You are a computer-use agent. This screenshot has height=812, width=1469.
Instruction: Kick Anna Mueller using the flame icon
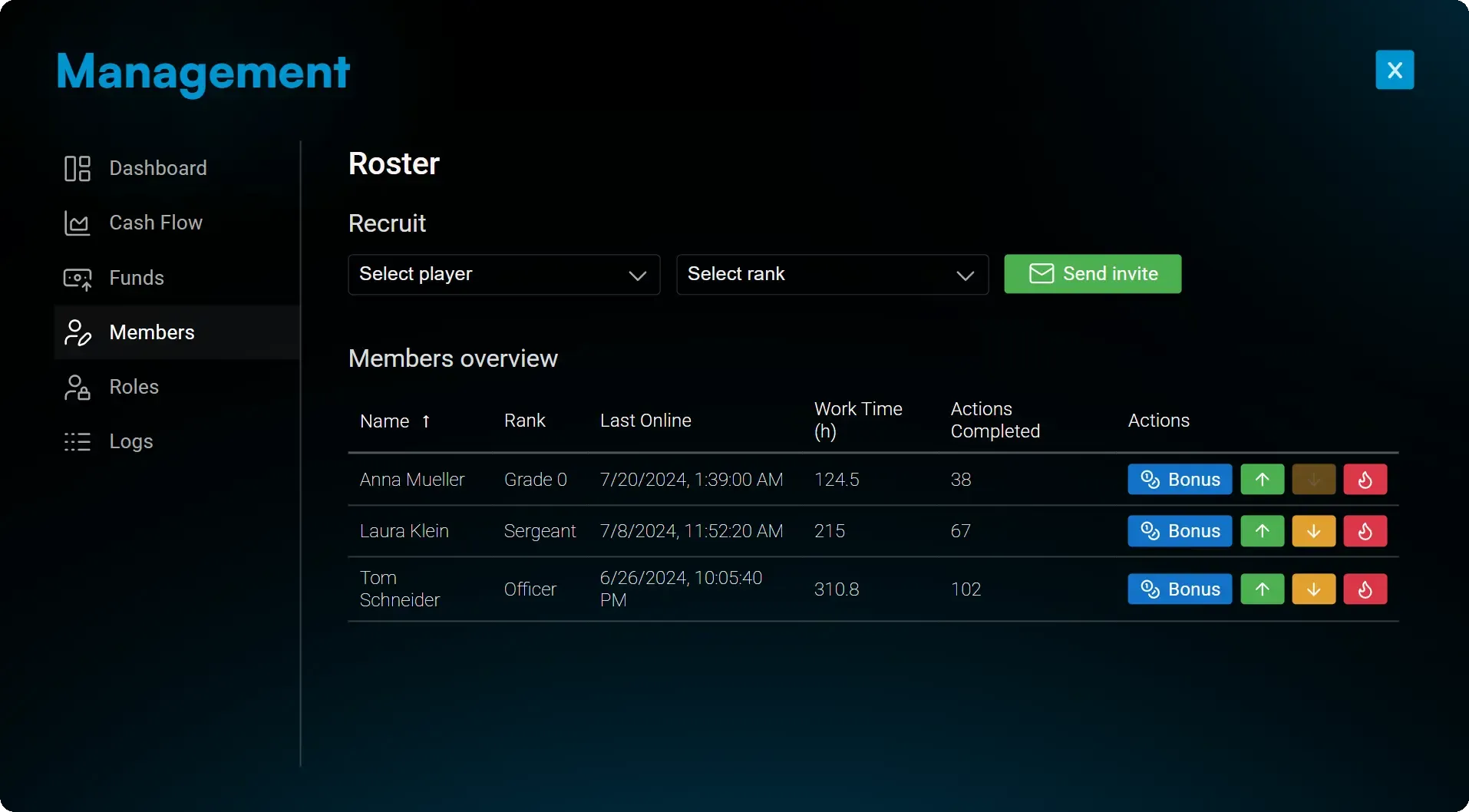(x=1365, y=479)
